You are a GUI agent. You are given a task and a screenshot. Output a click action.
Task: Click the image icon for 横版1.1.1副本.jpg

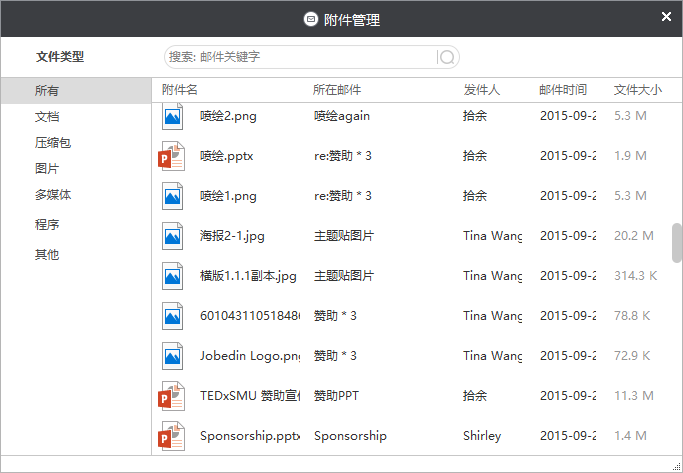172,276
